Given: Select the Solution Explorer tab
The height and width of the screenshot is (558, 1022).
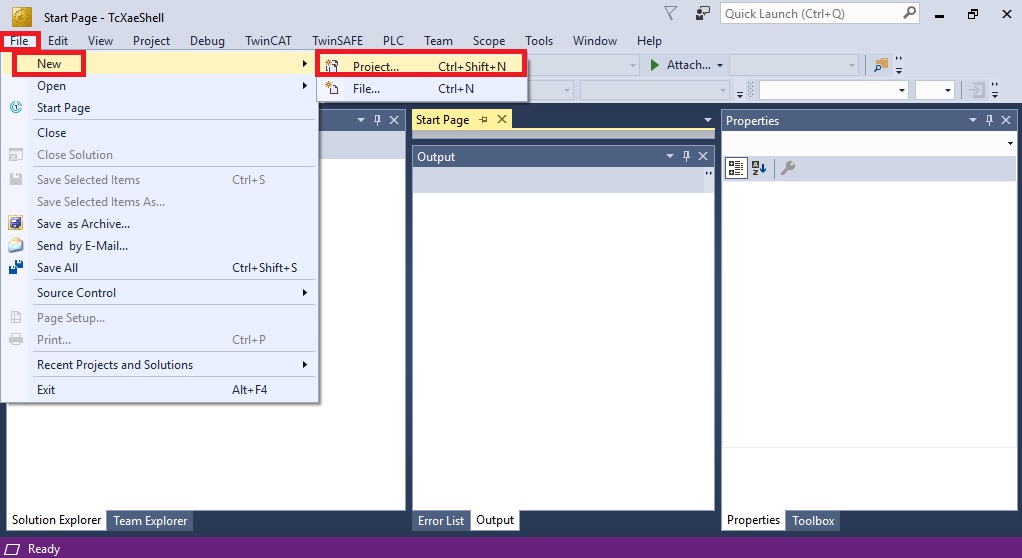Looking at the screenshot, I should point(57,520).
